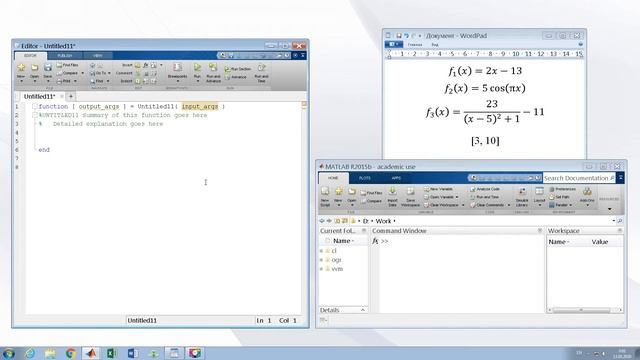Switch to the VIEW tab in Editor
Screen dimensions: 640x360
(x=98, y=56)
